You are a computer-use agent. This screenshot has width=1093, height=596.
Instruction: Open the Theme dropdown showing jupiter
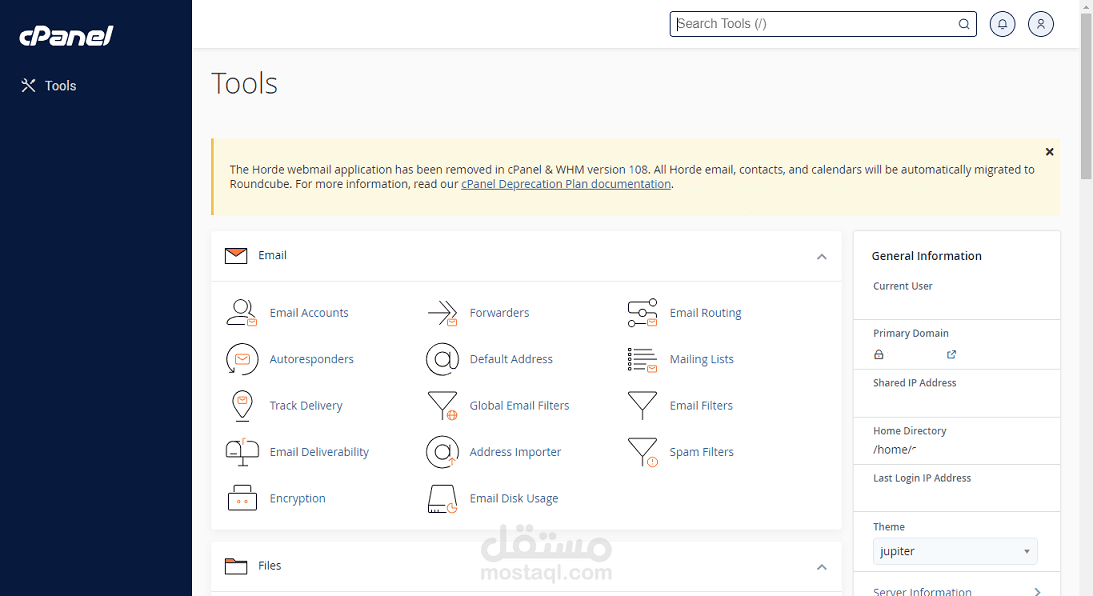[x=955, y=551]
